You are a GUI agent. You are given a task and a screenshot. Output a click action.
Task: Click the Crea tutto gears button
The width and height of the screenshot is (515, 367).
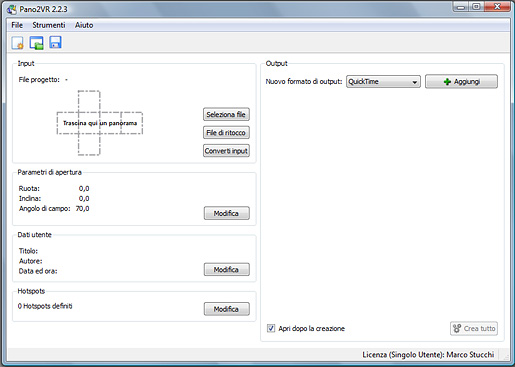coord(474,328)
